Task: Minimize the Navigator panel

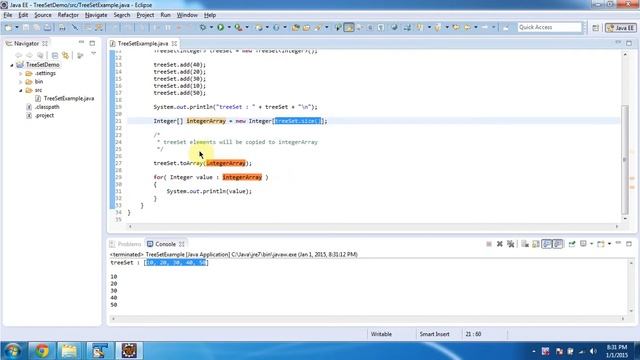Action: 81,42
